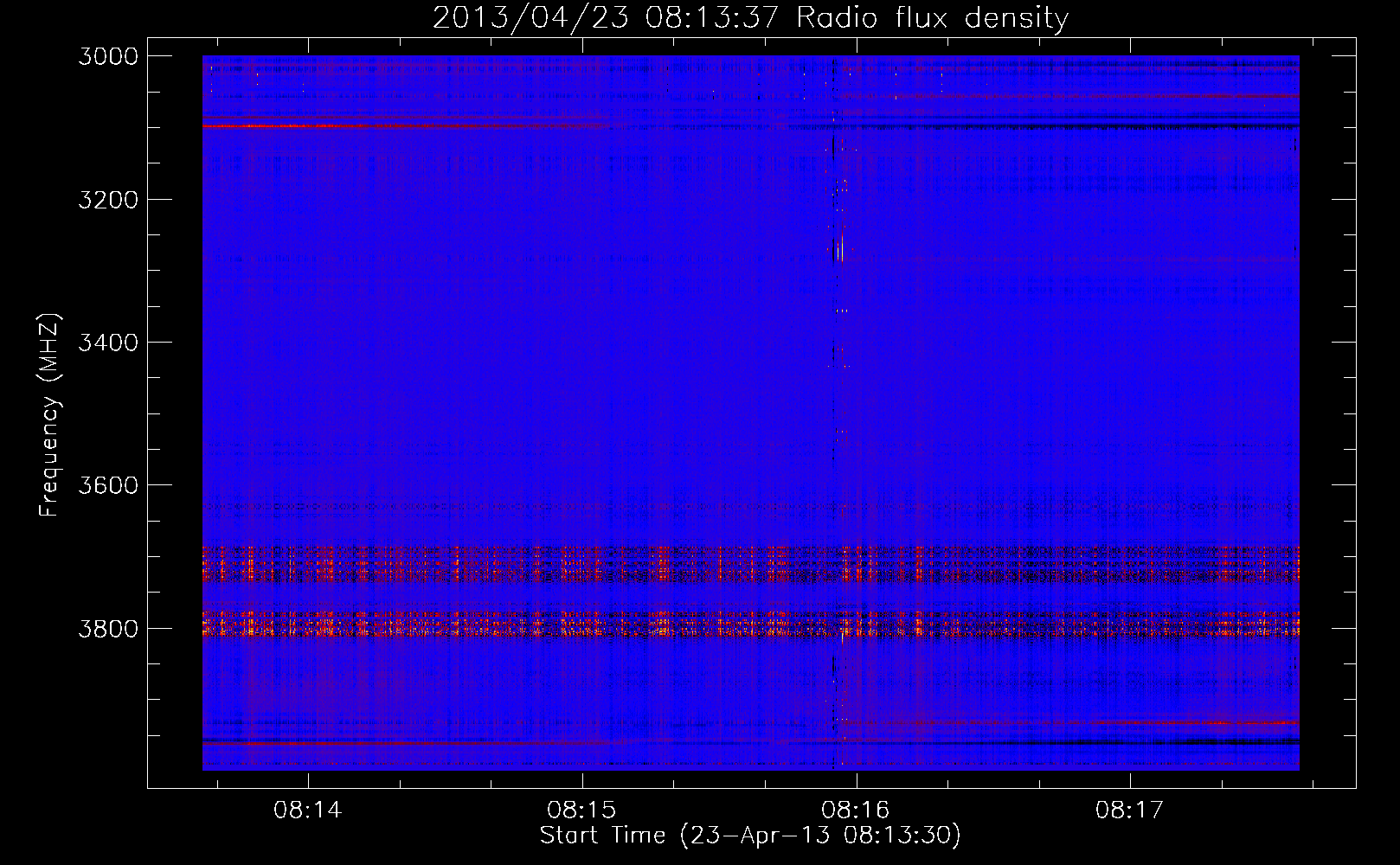Click the 08:15 time axis label
The height and width of the screenshot is (865, 1400).
581,811
